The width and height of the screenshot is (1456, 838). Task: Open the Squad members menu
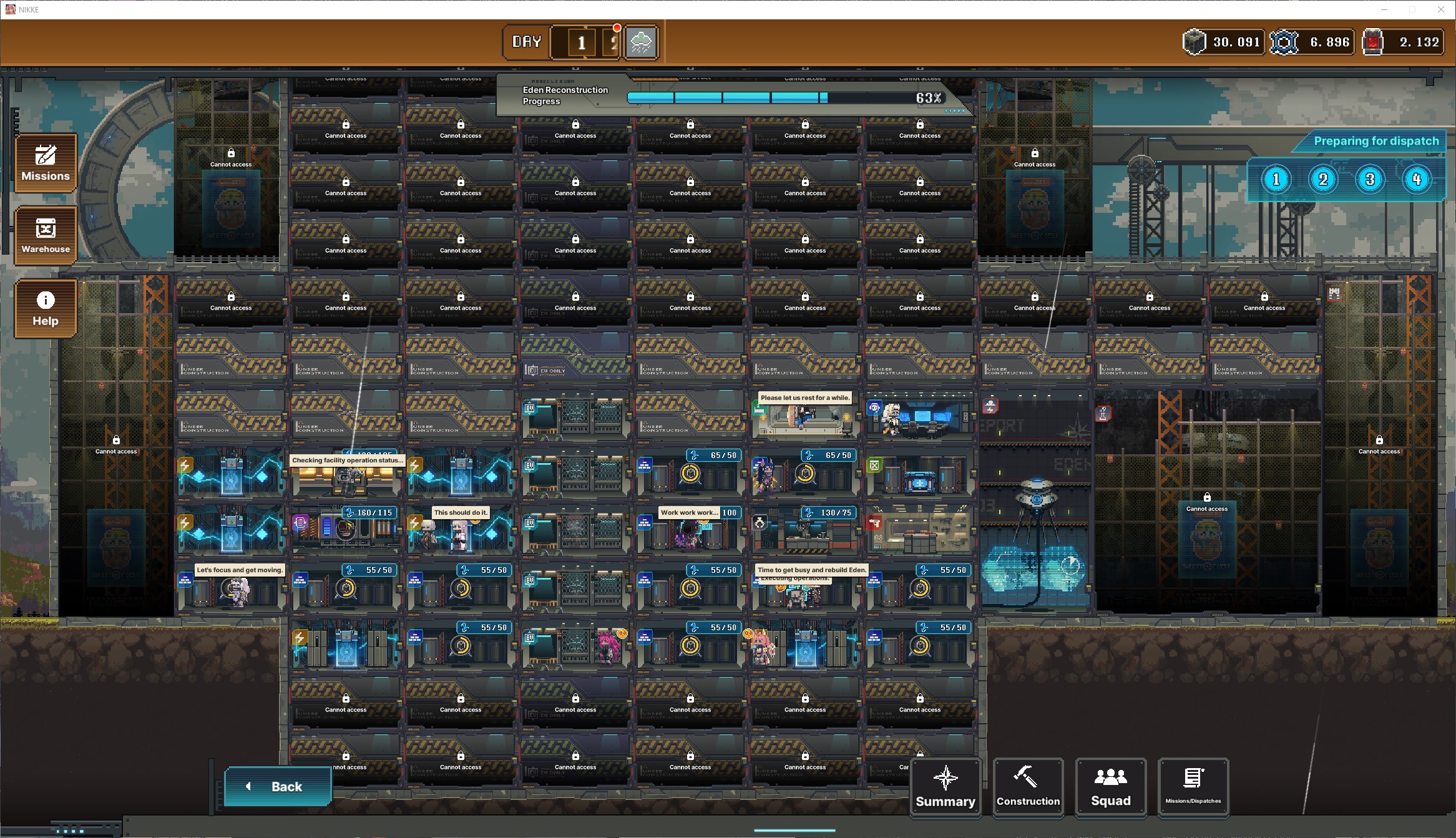[1110, 787]
